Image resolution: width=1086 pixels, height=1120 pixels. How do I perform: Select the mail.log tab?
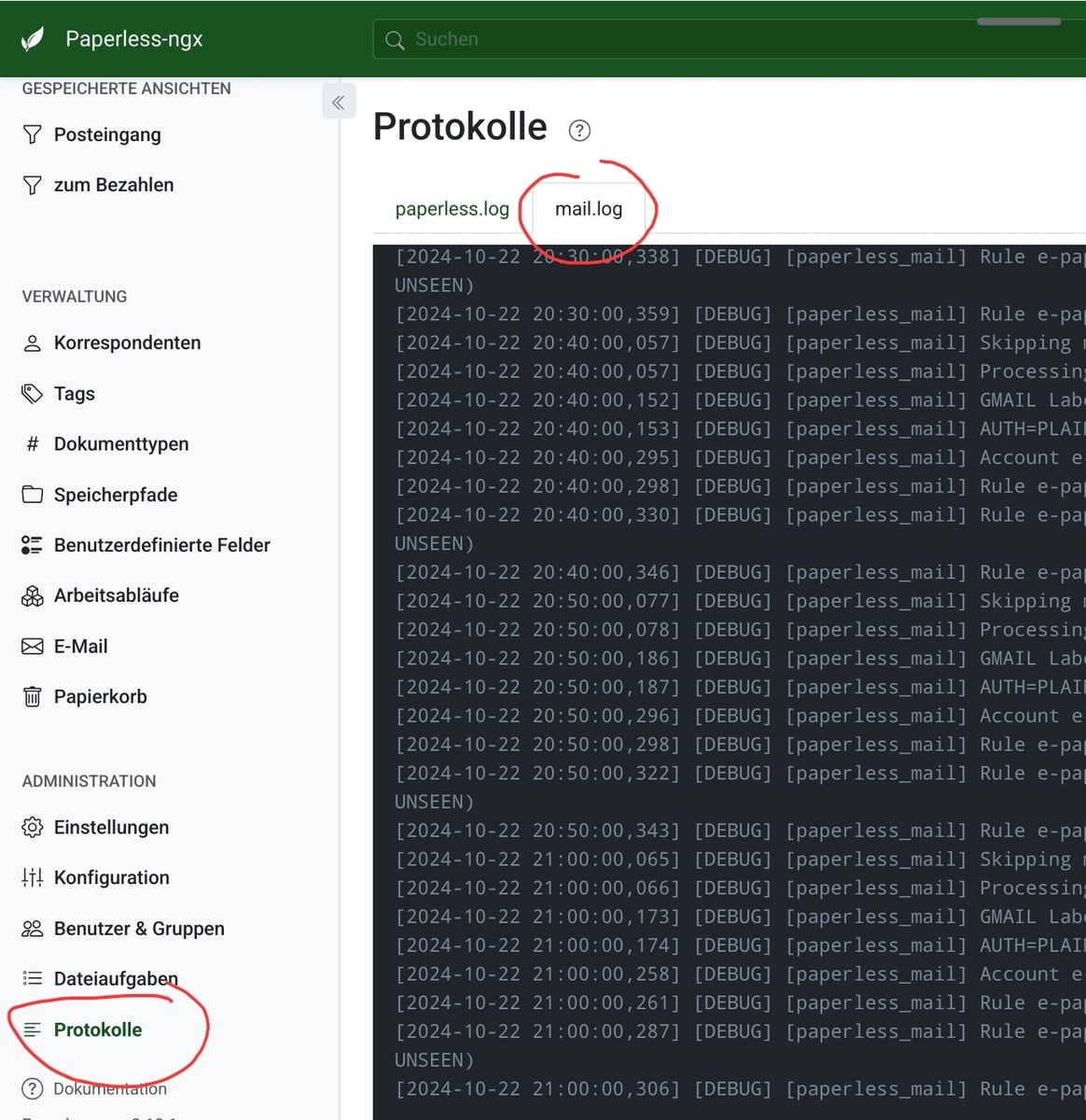point(589,209)
